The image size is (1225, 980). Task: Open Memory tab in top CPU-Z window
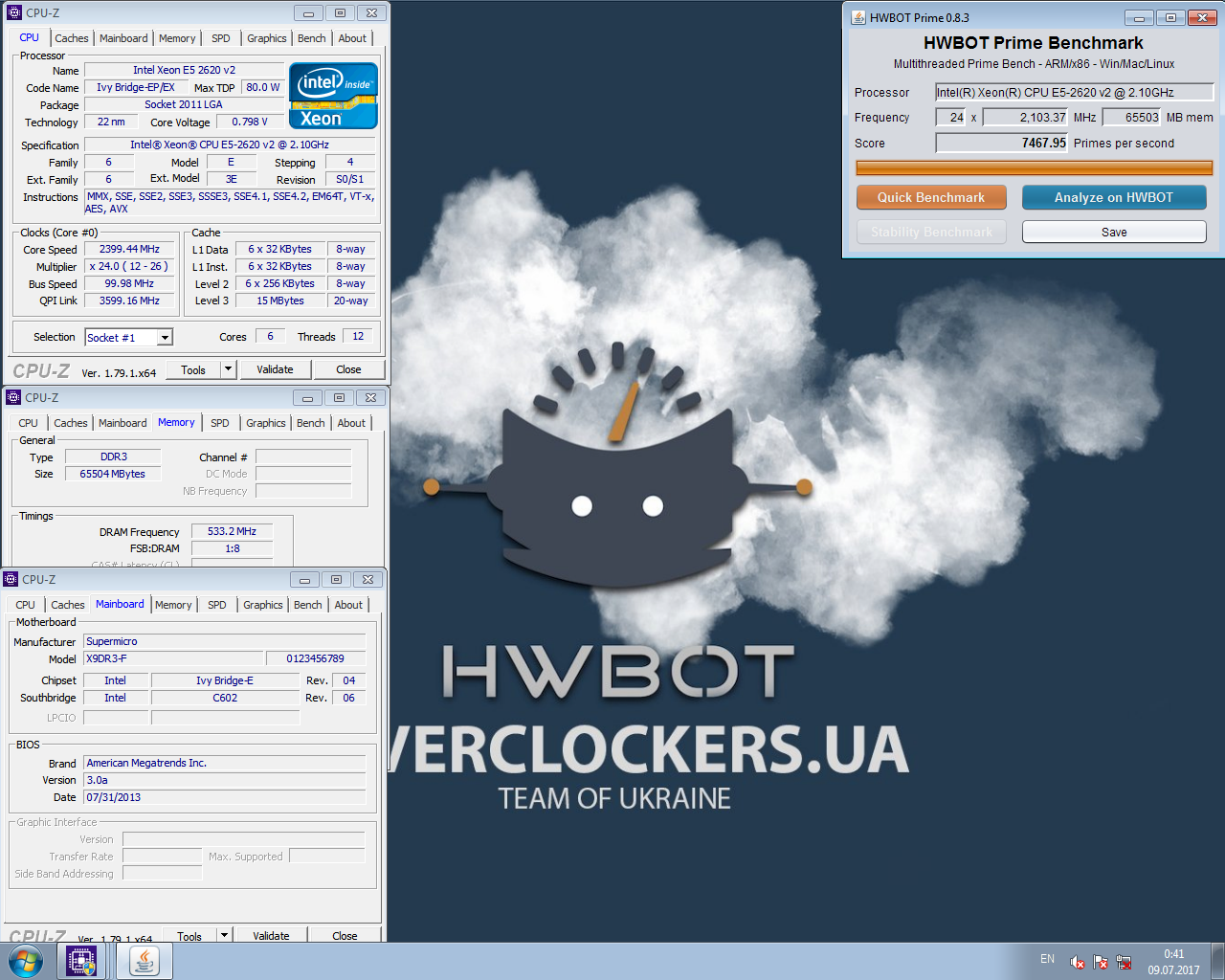177,38
